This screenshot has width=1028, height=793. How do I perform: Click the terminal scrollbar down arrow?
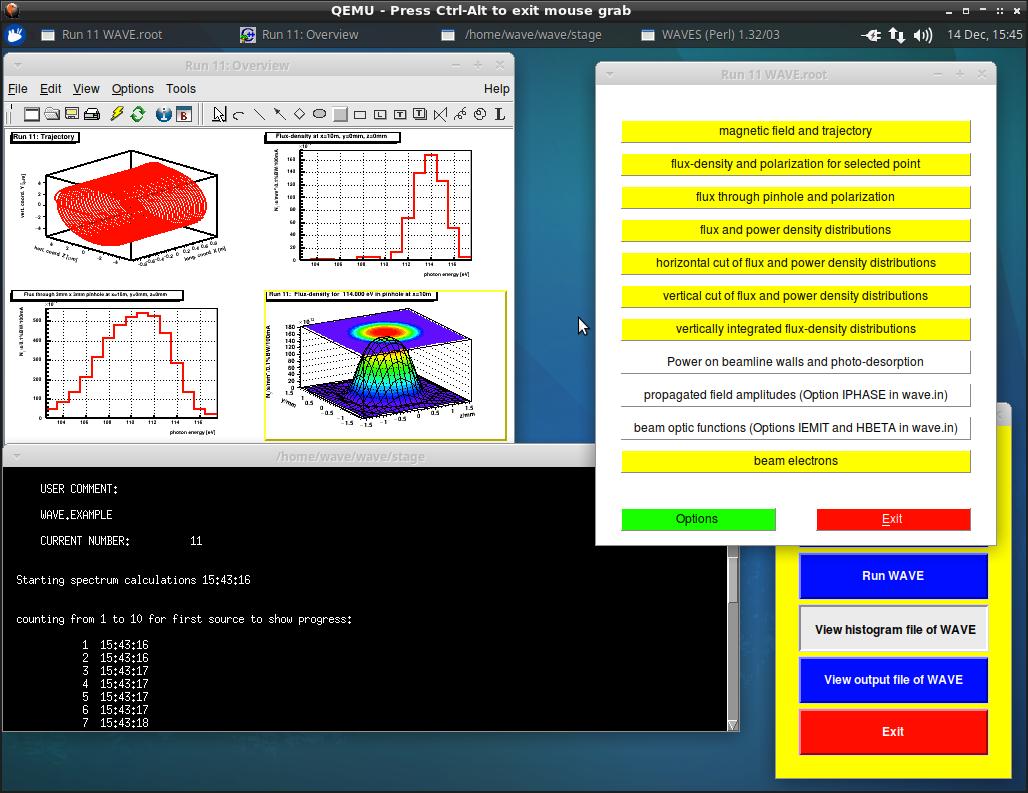tap(732, 724)
